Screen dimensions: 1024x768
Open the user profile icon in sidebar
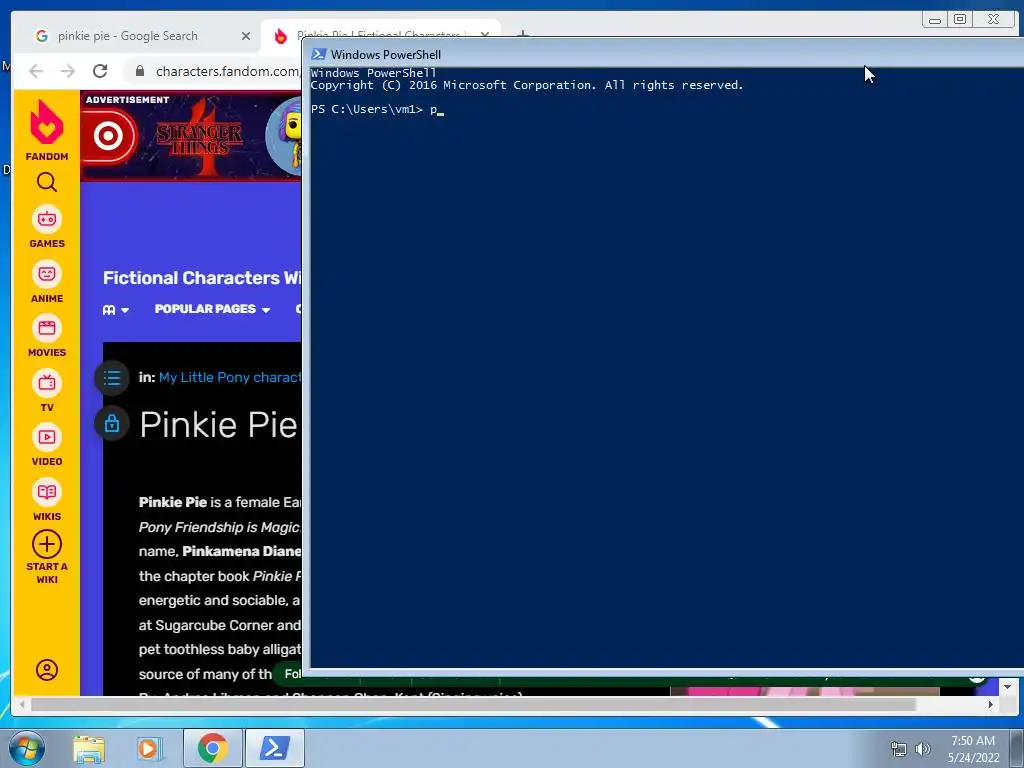(47, 670)
